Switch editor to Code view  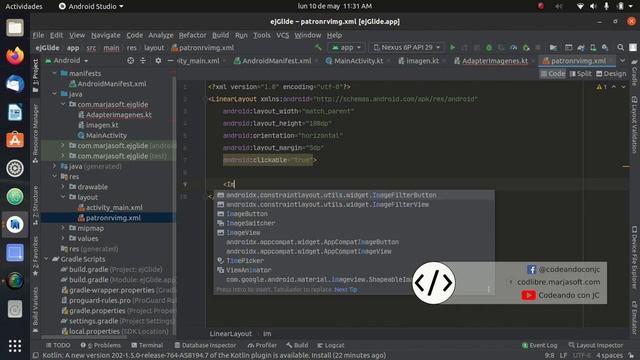click(553, 74)
